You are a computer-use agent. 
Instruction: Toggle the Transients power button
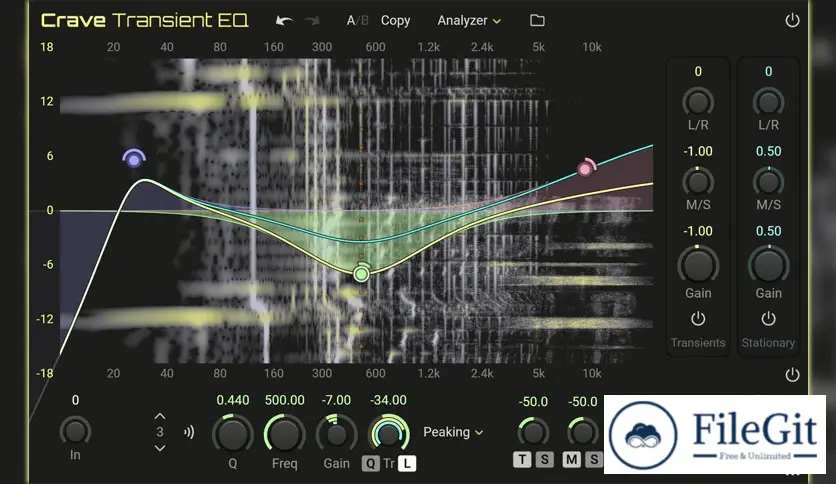698,319
